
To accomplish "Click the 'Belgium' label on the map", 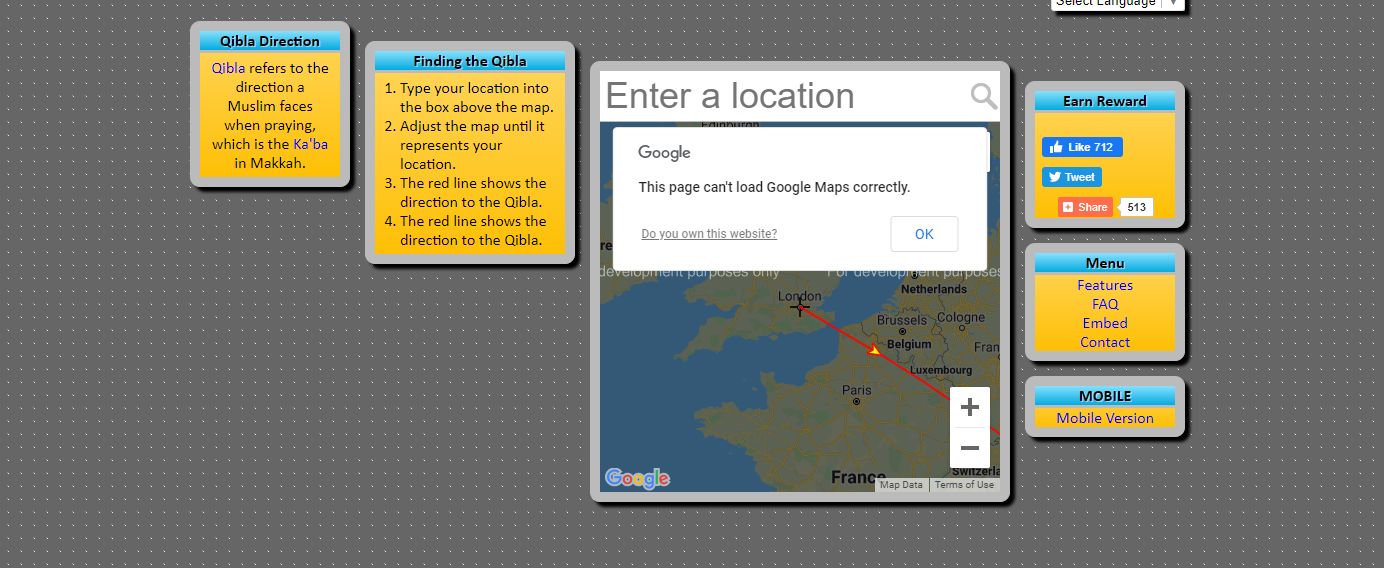I will (x=910, y=343).
